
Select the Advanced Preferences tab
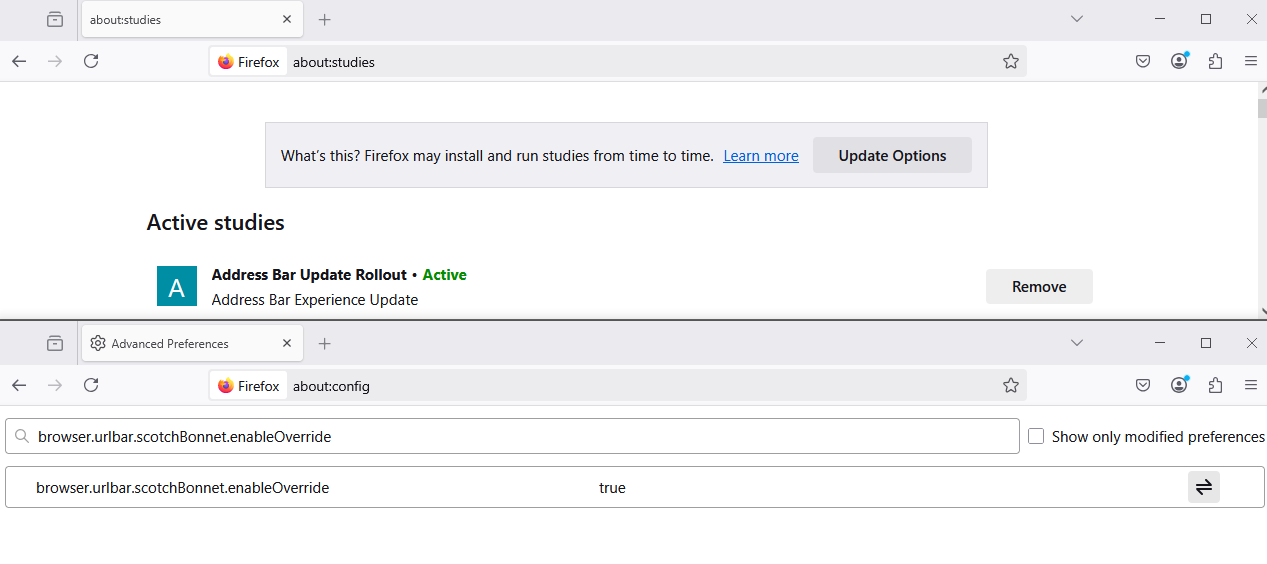(x=192, y=343)
